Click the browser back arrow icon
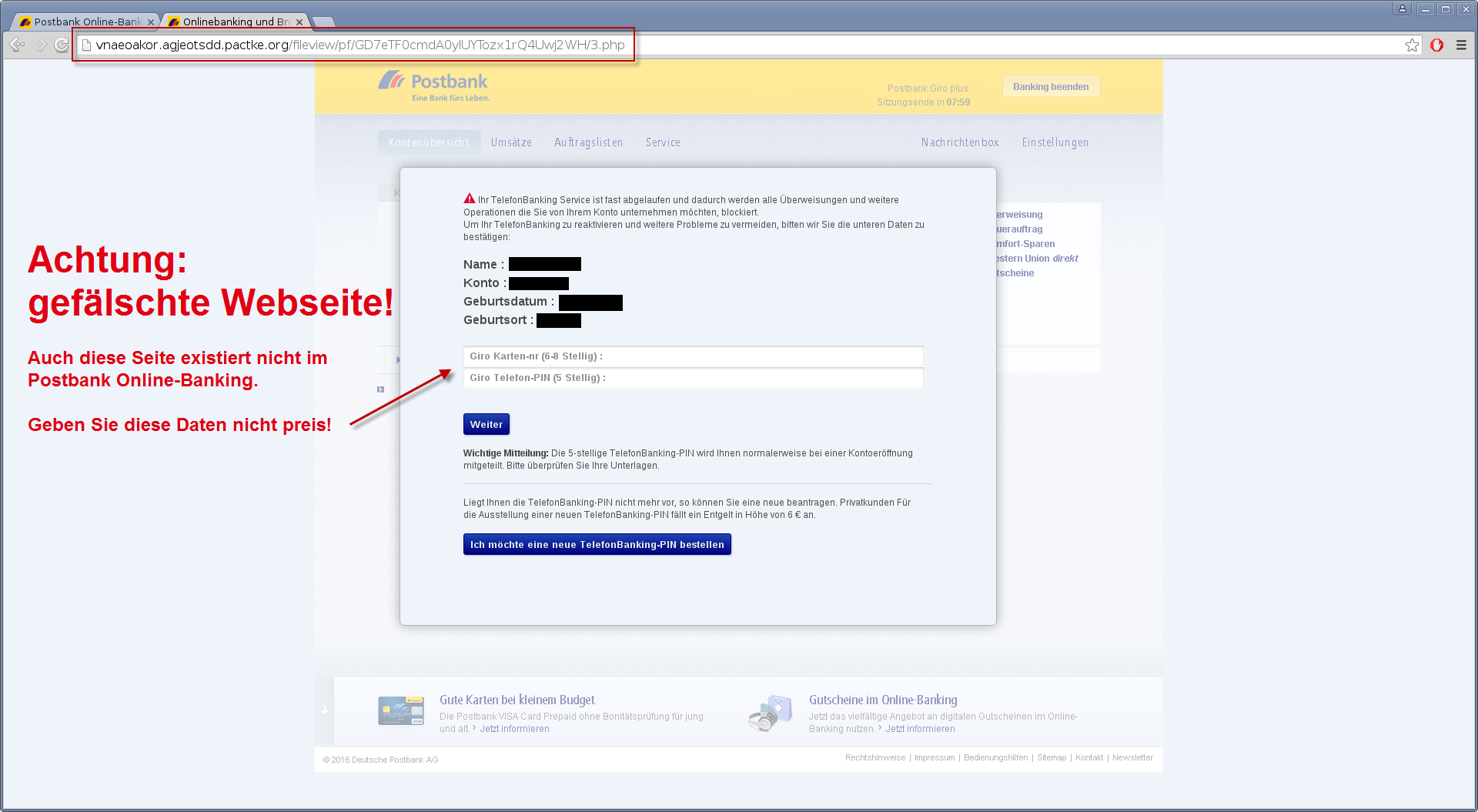Screen dimensions: 1478x812 point(16,45)
